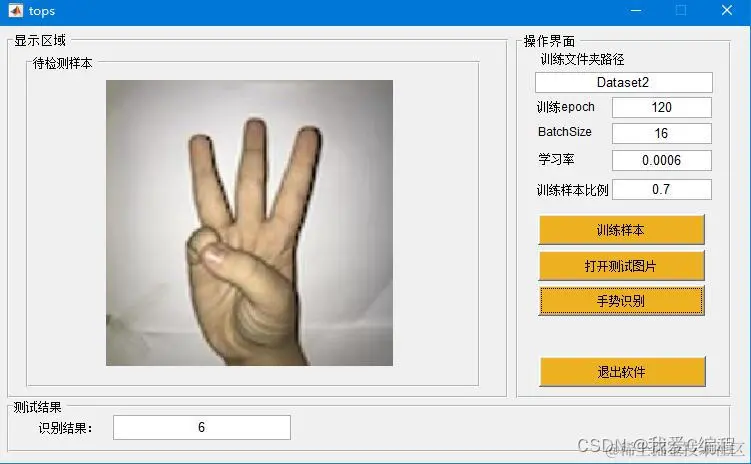
Task: Click the MATLAB icon in title bar
Action: pos(15,11)
